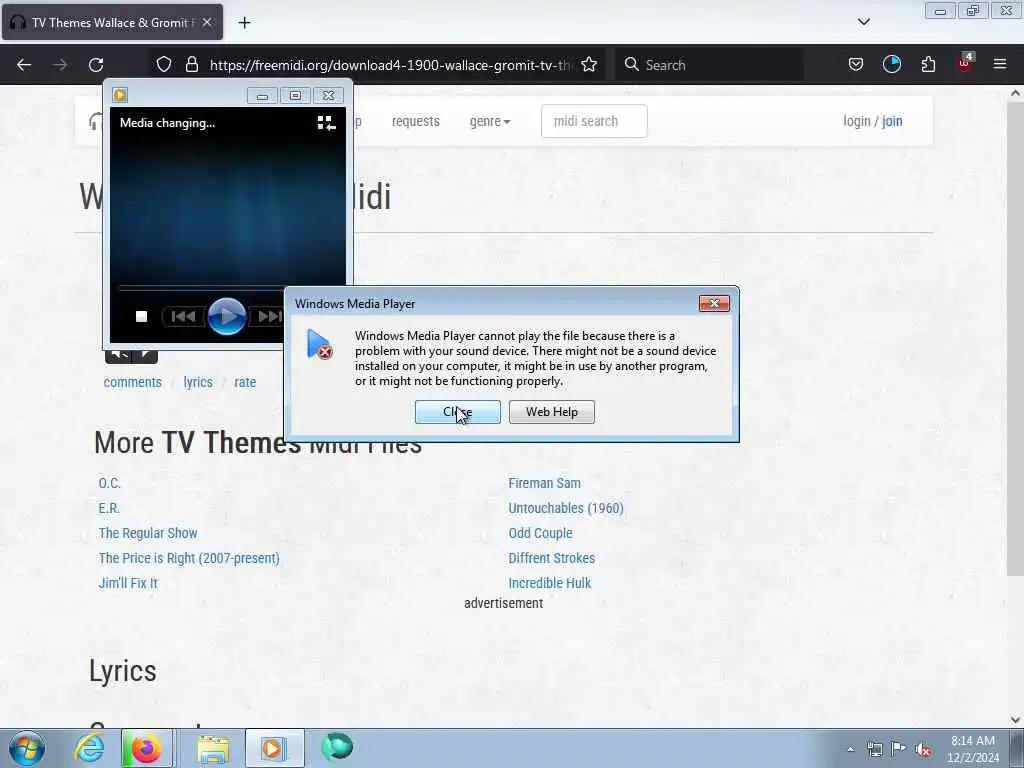Click page vertical scrollbar
Viewport: 1024px width, 768px height.
pos(1015,340)
